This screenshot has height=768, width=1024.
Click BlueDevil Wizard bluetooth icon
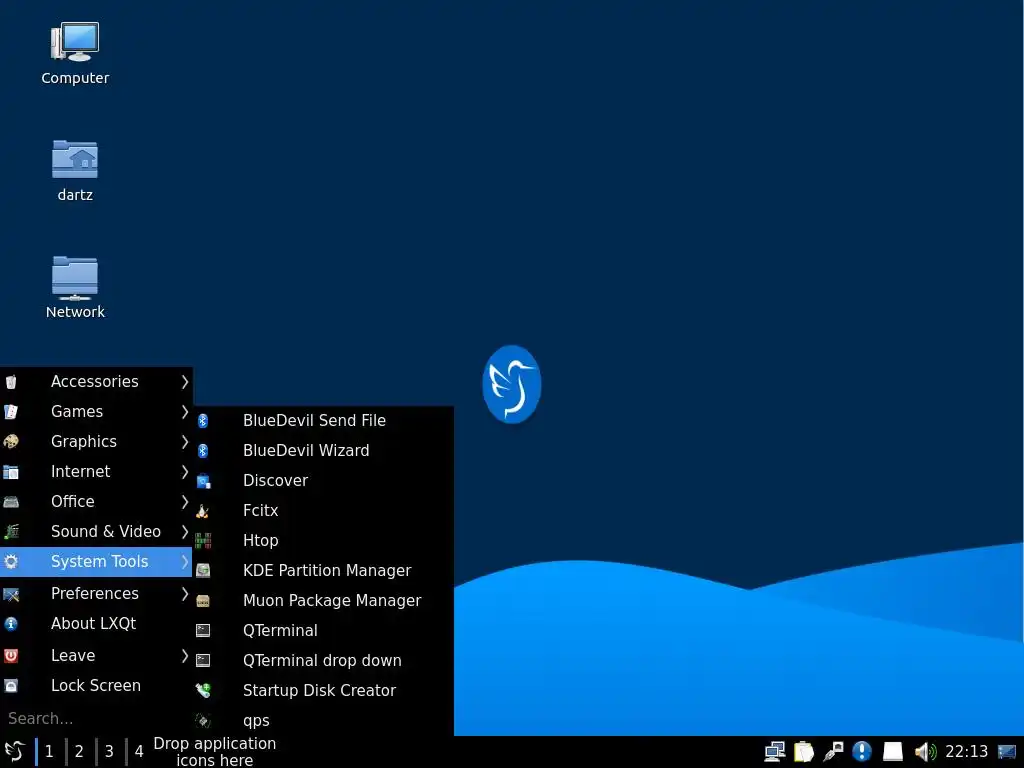203,451
